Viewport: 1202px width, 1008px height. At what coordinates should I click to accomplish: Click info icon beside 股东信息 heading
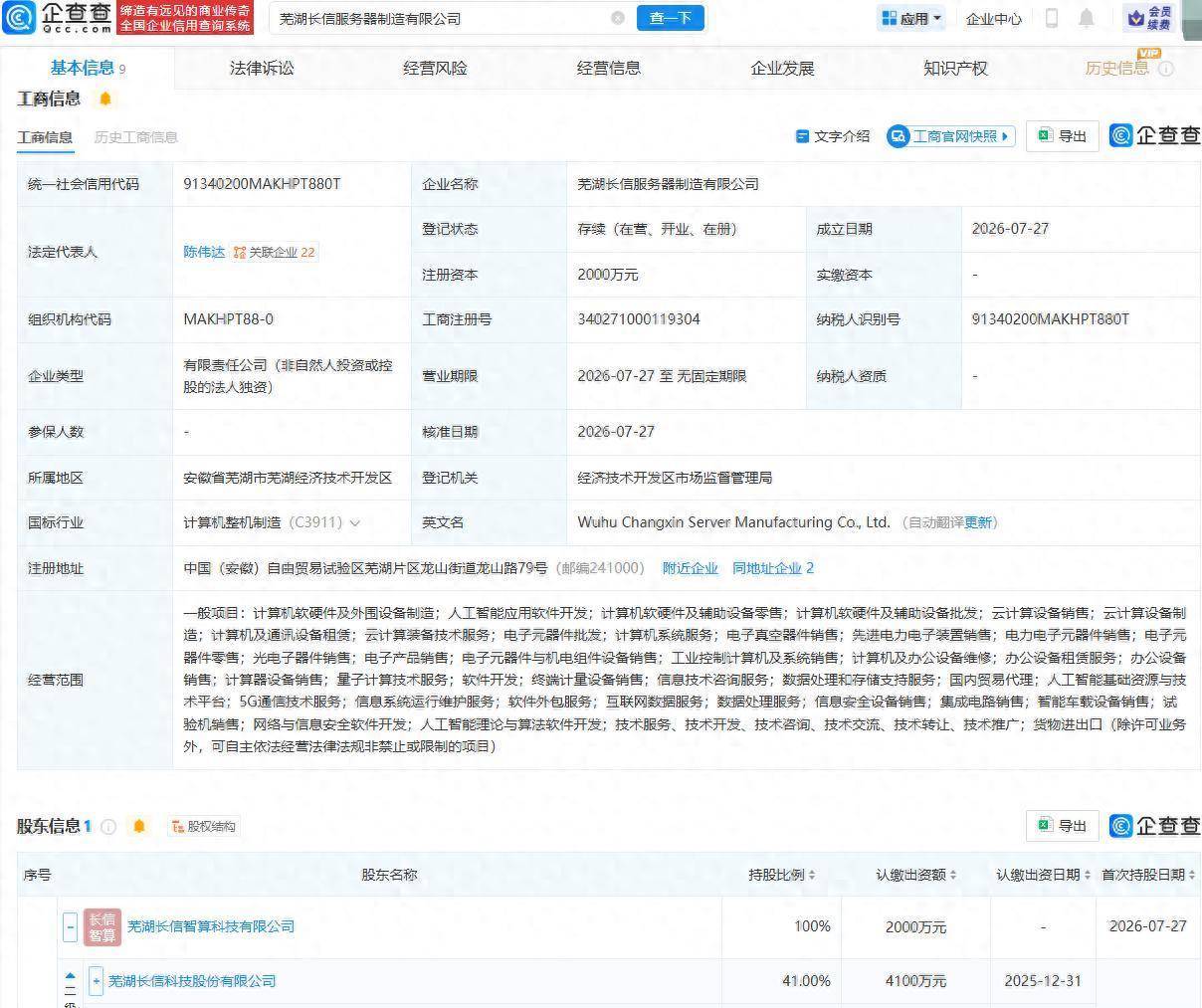tap(108, 826)
